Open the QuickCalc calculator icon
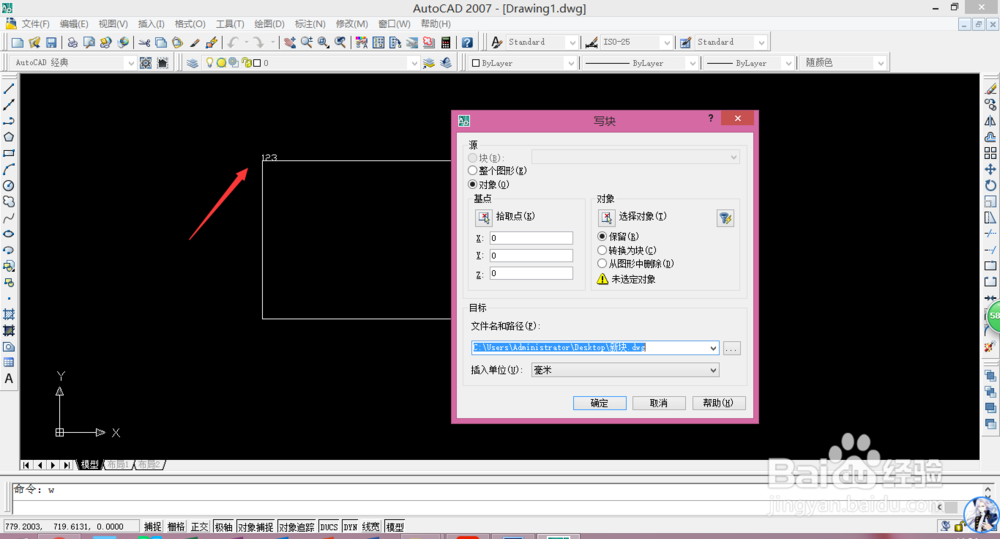Viewport: 1000px width, 539px height. pyautogui.click(x=446, y=42)
